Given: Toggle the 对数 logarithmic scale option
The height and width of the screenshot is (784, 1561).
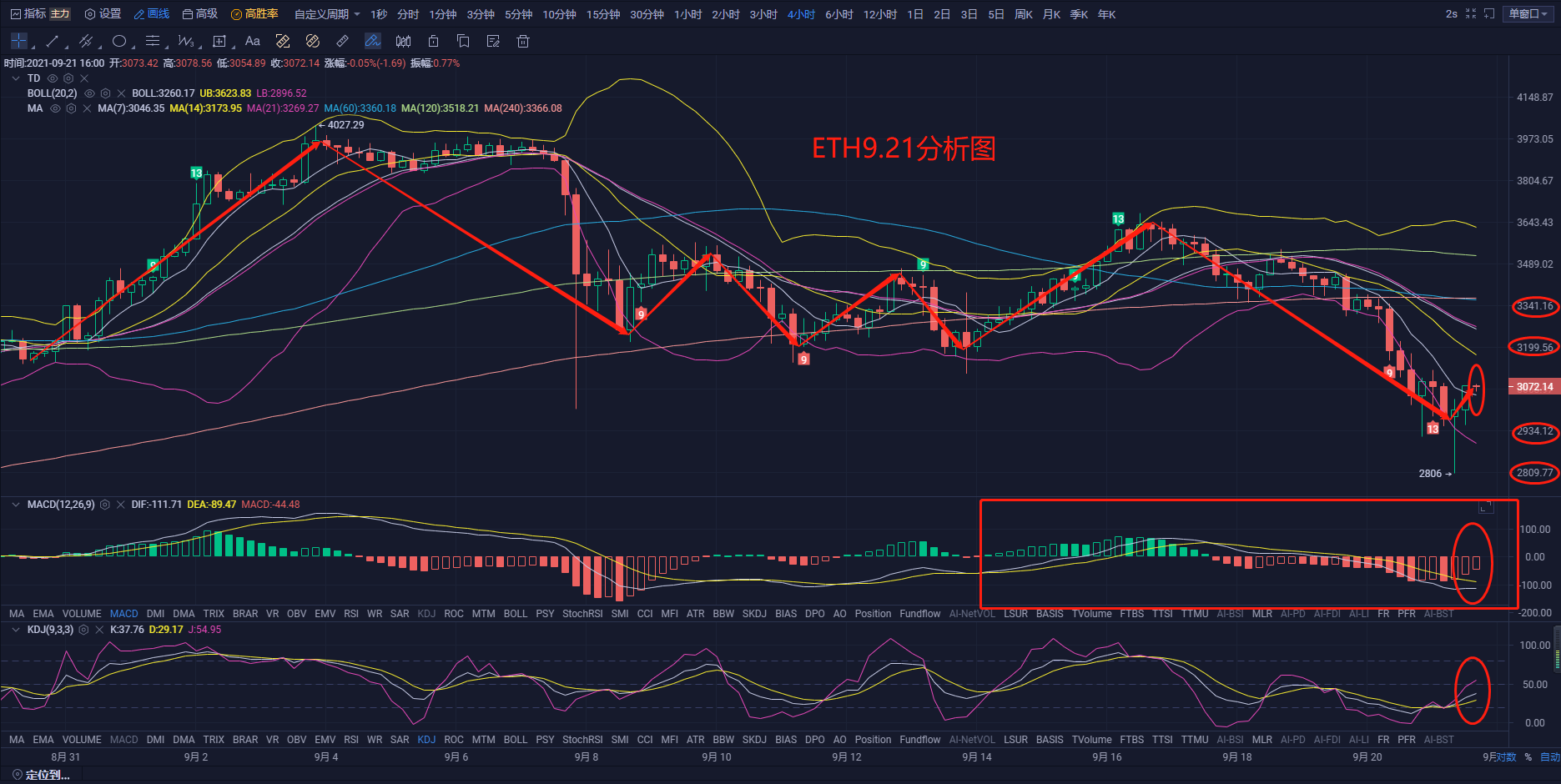Looking at the screenshot, I should pyautogui.click(x=1506, y=757).
